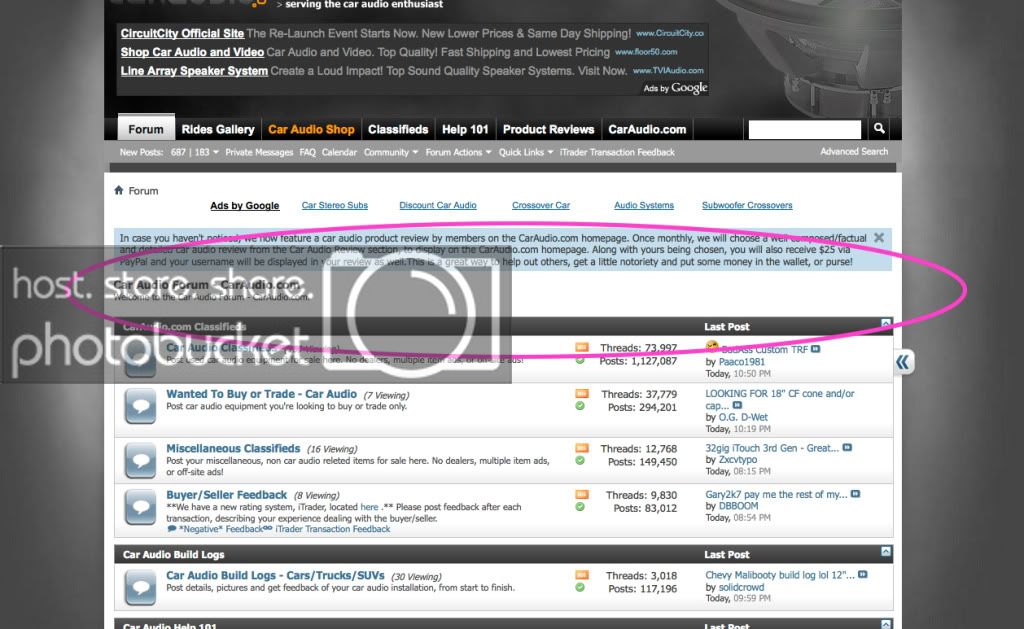The image size is (1024, 629).
Task: Go to last post icon after Gary2k7 thread
Action: [856, 494]
